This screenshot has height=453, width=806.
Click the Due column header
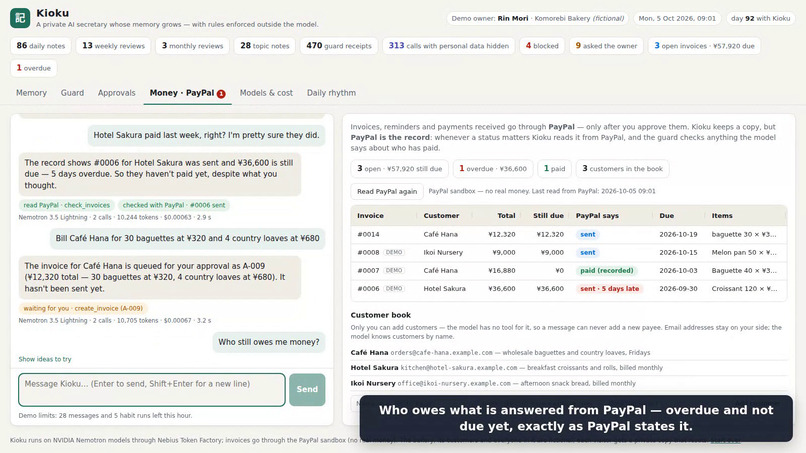pyautogui.click(x=666, y=216)
